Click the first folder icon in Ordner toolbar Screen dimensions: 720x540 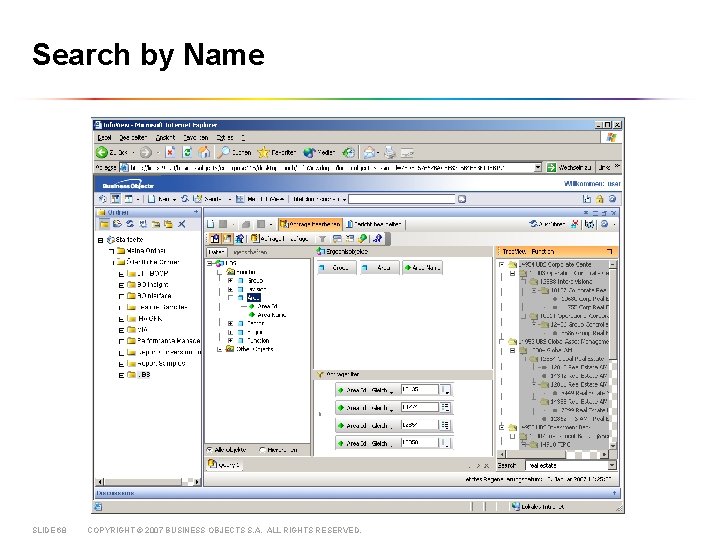point(105,224)
